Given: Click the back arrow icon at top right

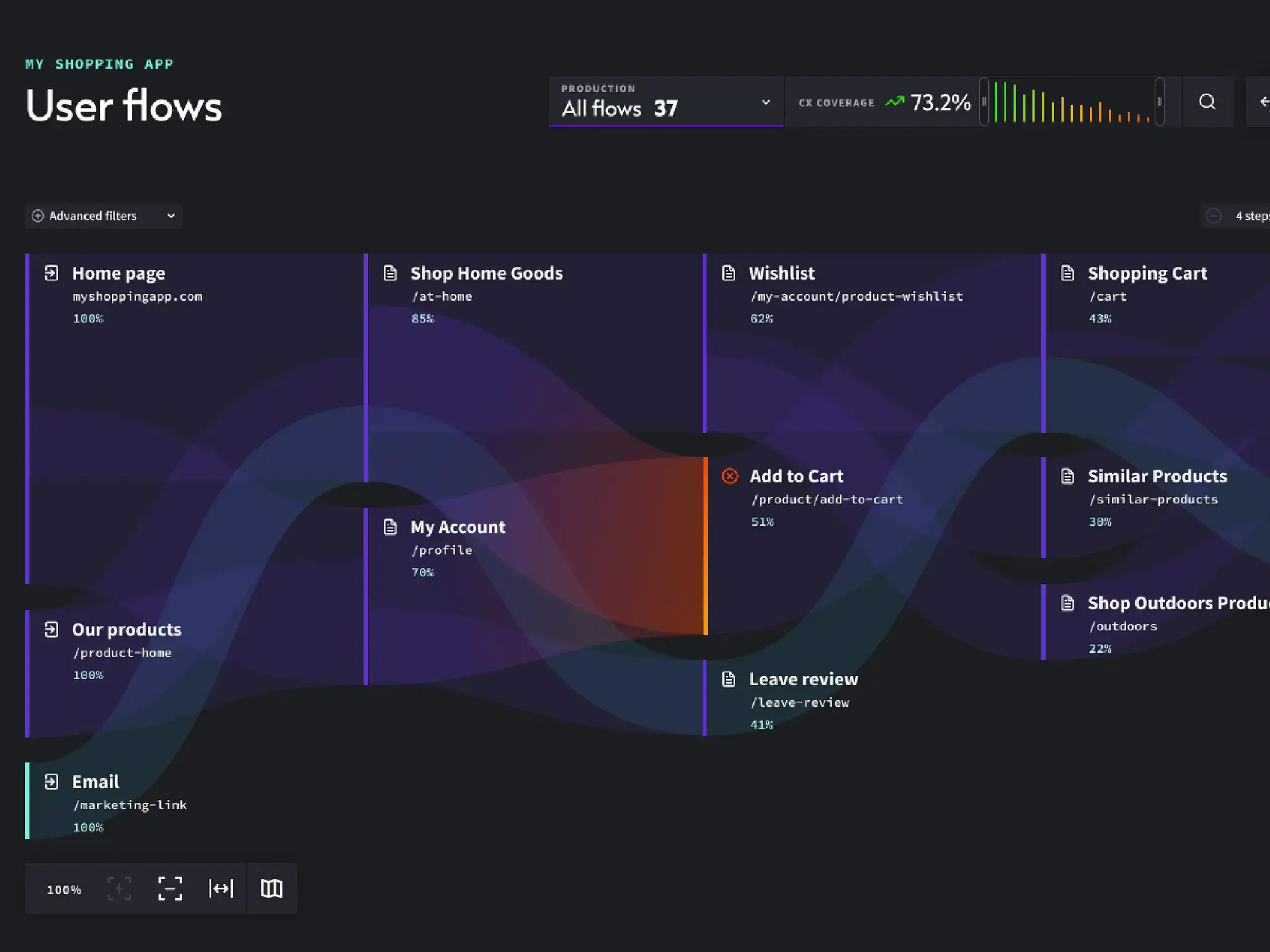Looking at the screenshot, I should coord(1264,102).
